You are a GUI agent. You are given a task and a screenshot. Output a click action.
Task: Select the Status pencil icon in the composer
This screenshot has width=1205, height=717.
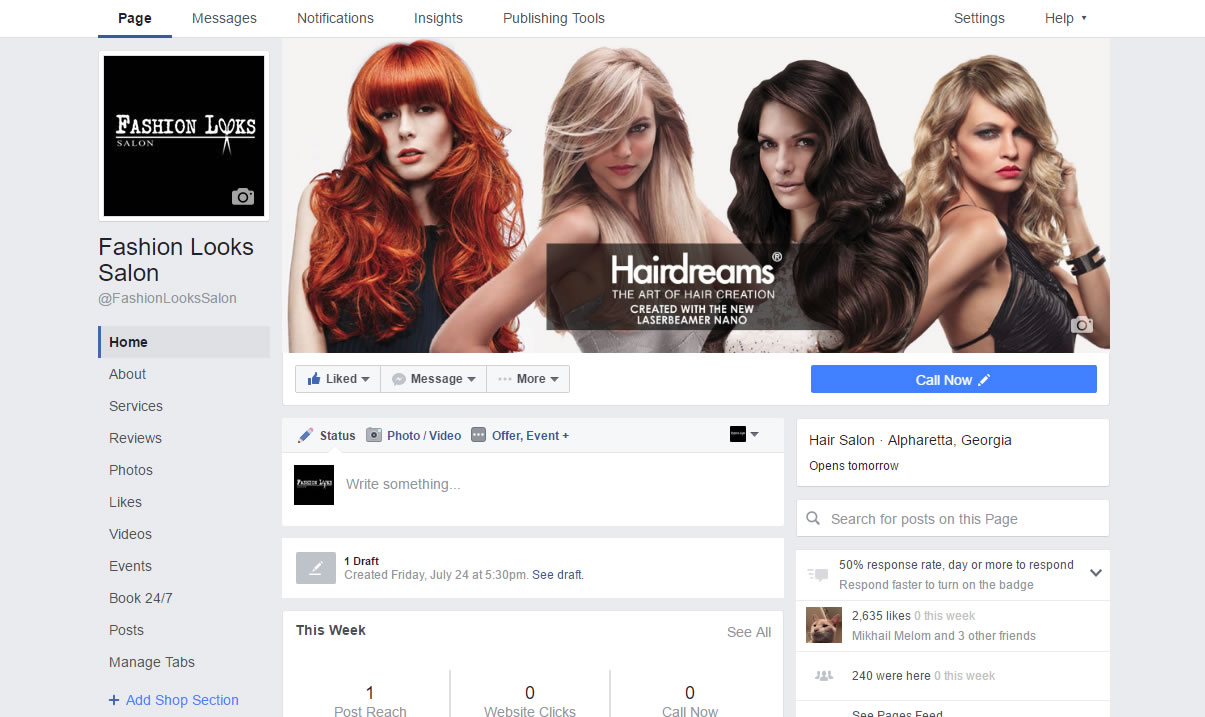(x=305, y=435)
